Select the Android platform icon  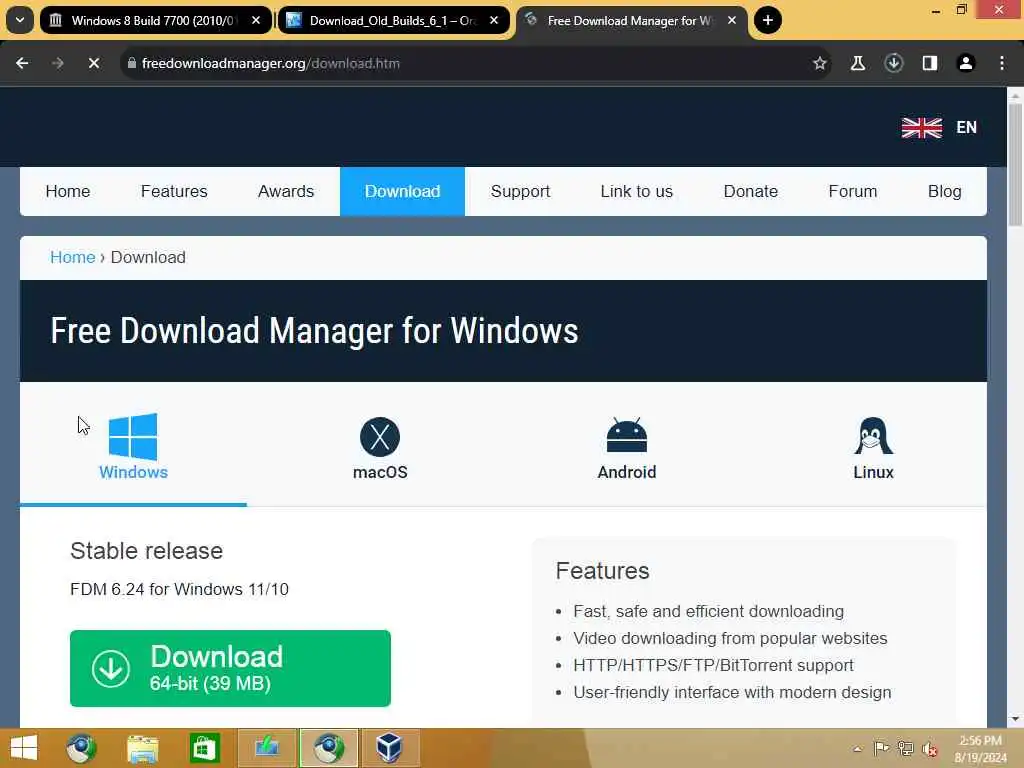pyautogui.click(x=626, y=436)
